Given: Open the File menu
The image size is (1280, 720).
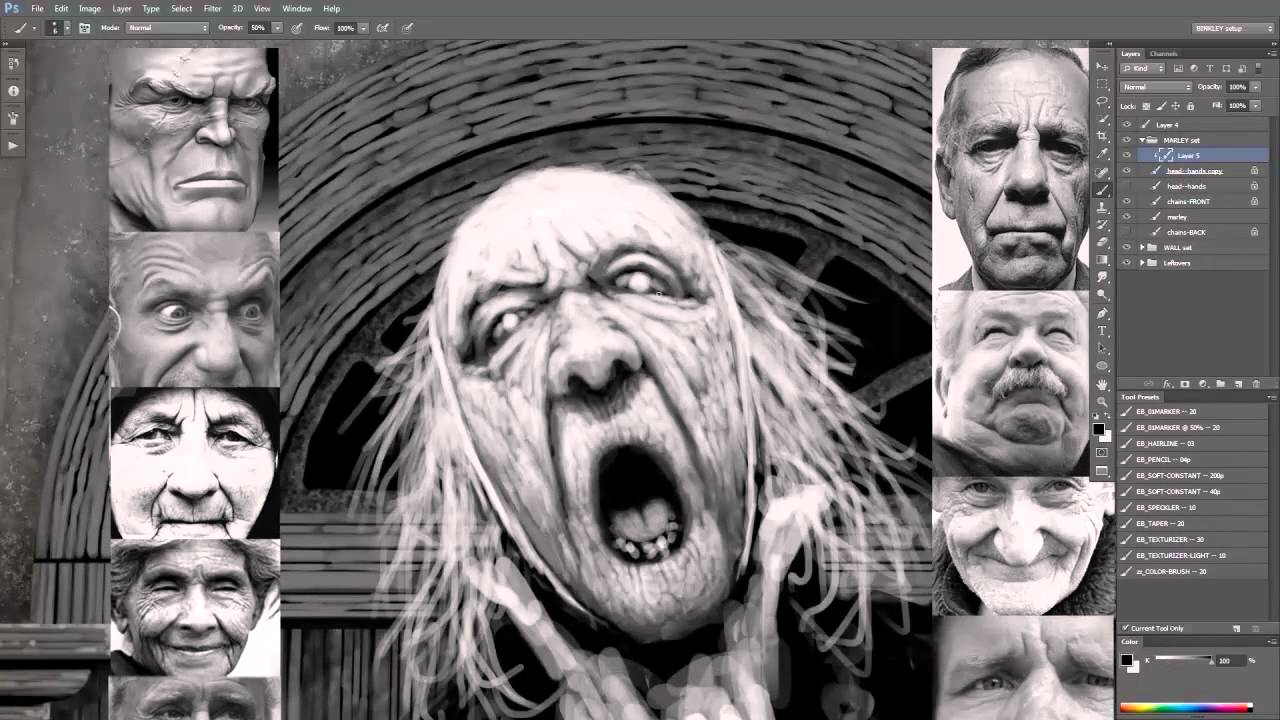Looking at the screenshot, I should pyautogui.click(x=37, y=8).
